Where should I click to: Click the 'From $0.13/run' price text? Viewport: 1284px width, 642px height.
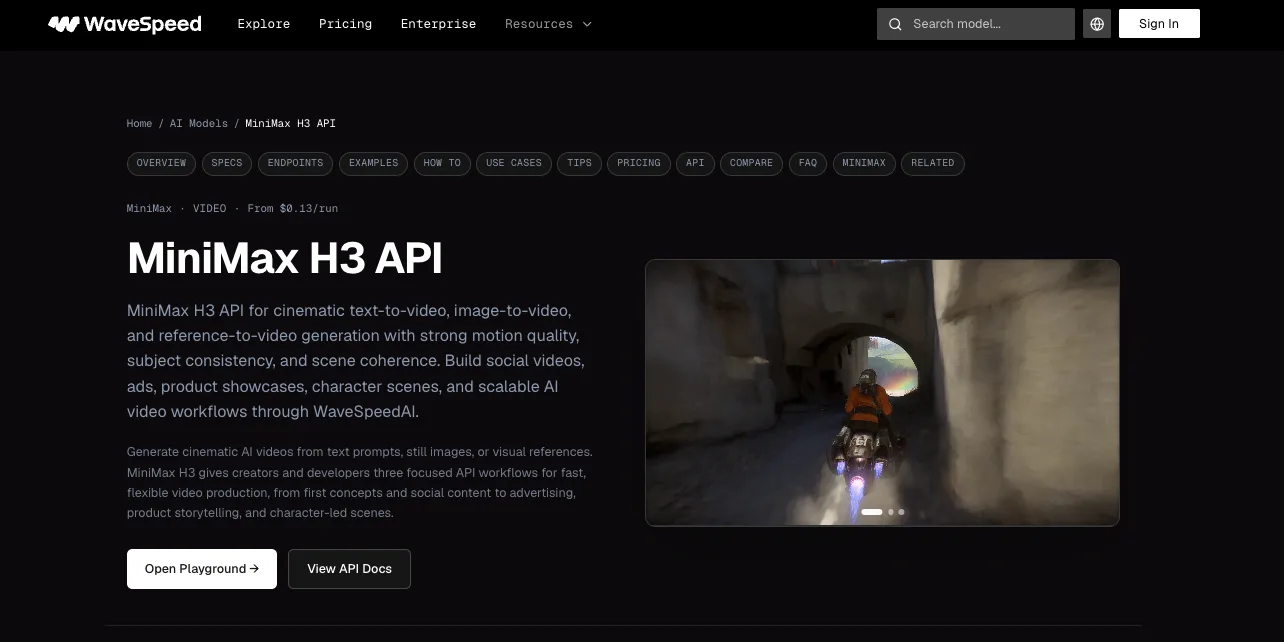pyautogui.click(x=292, y=208)
